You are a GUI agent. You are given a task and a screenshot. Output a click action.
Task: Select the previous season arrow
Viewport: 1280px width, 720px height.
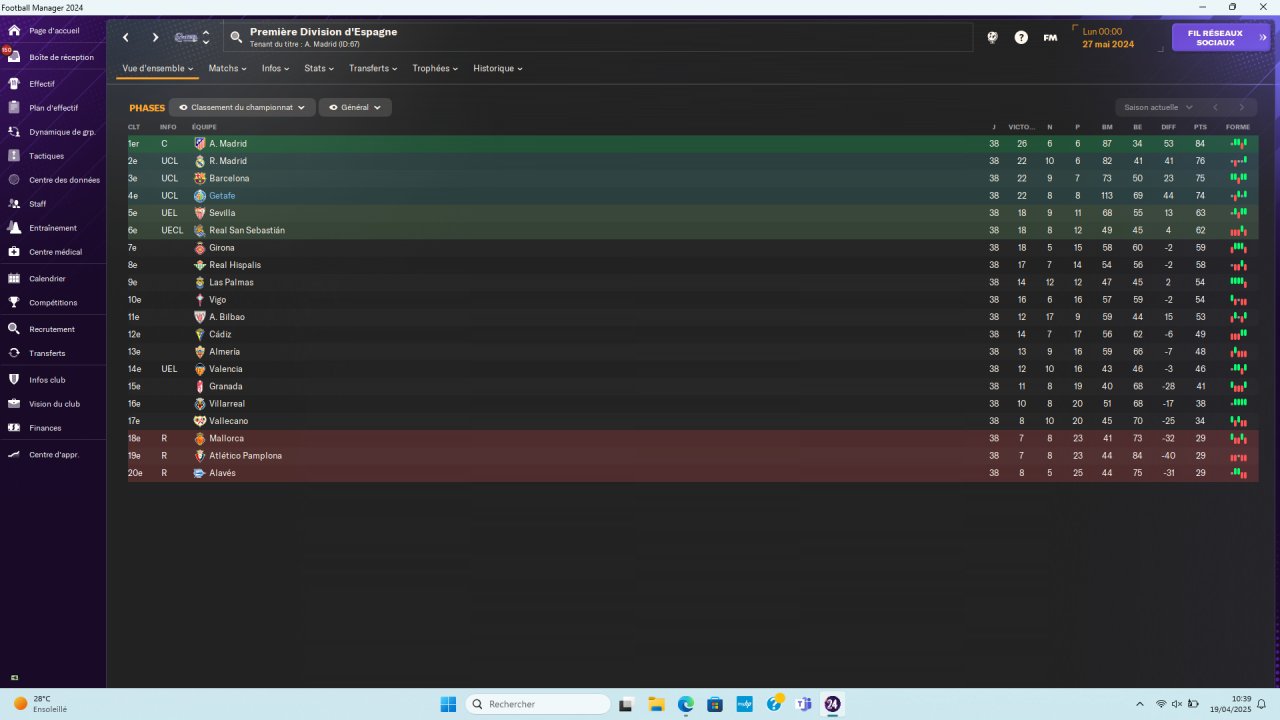tap(1215, 107)
